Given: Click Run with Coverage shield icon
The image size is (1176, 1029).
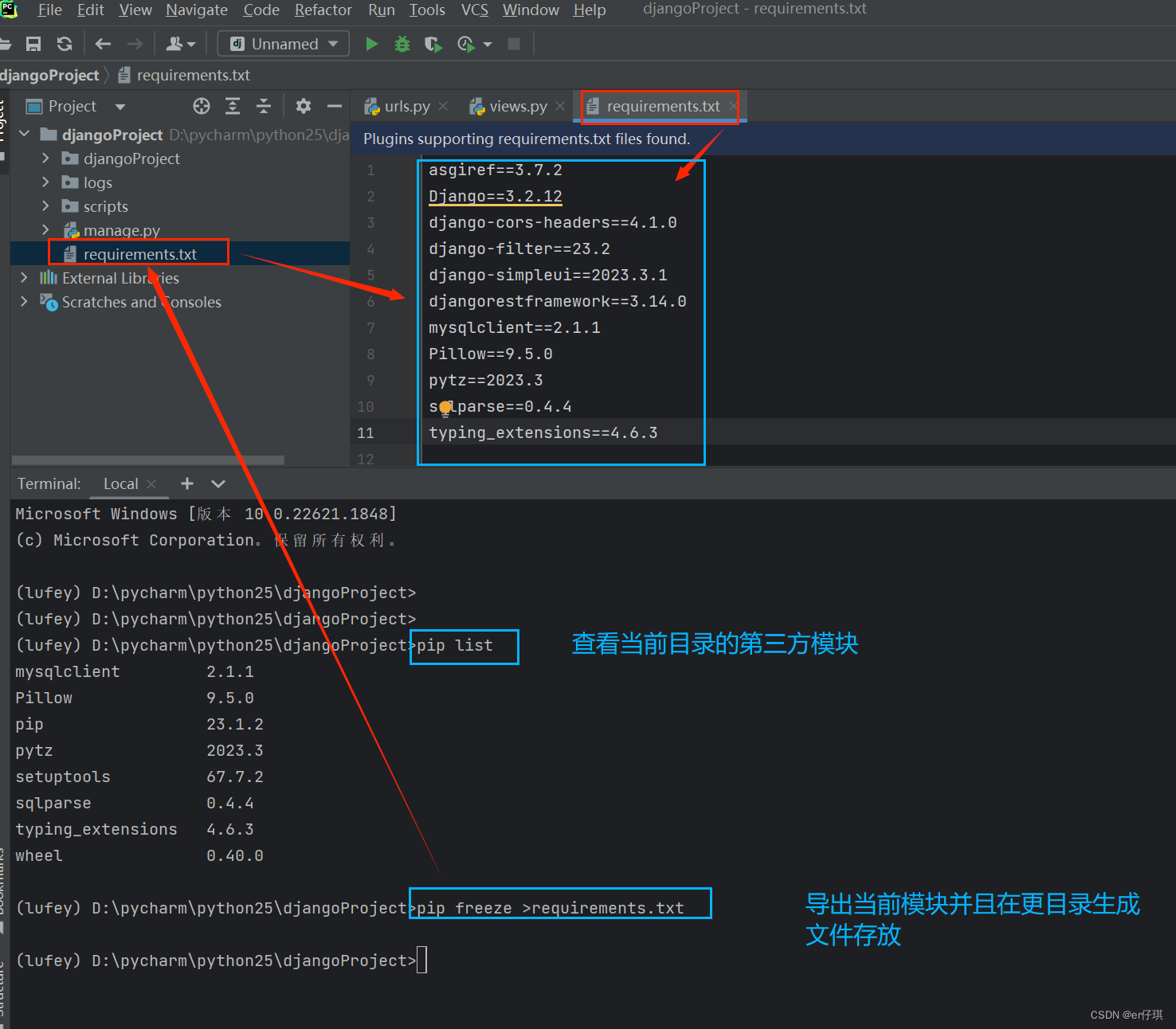Looking at the screenshot, I should [x=433, y=44].
